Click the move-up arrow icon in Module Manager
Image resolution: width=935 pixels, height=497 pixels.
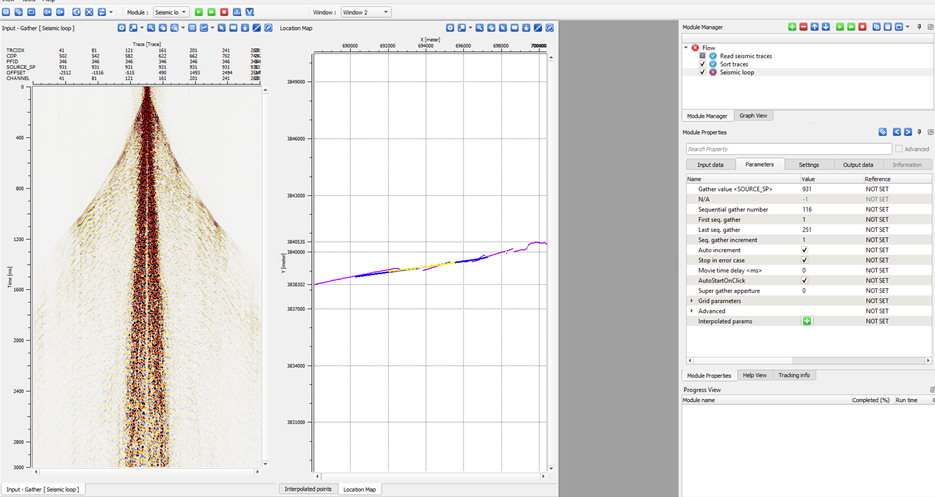click(x=816, y=27)
